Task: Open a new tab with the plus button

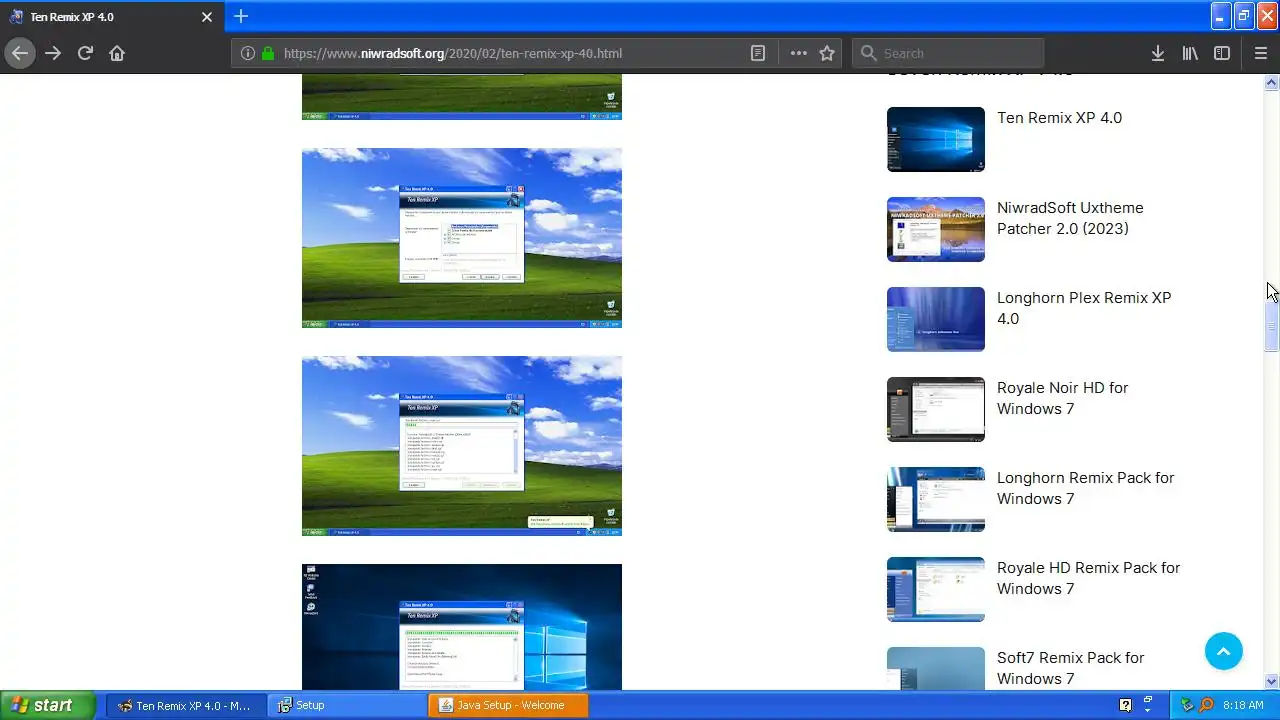Action: [241, 17]
